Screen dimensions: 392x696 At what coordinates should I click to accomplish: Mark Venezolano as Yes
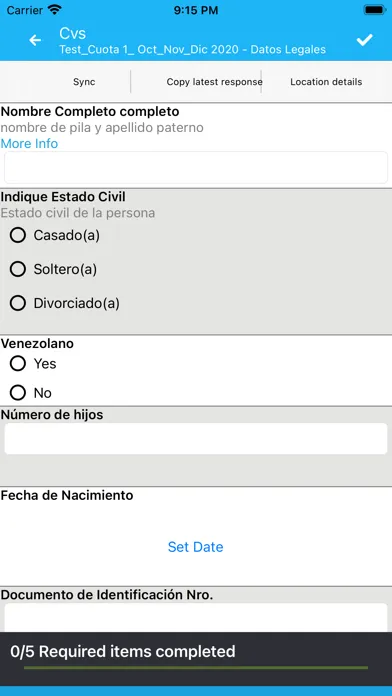tap(33, 364)
